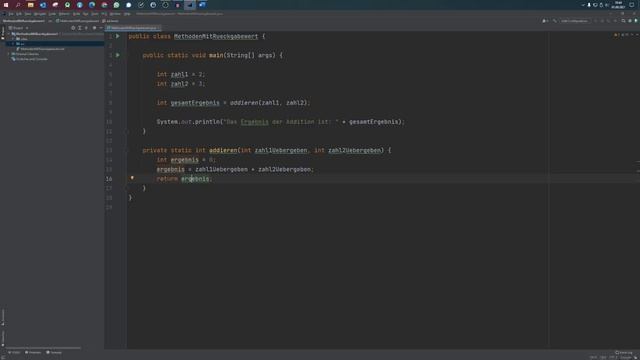Open Windows search from the taskbar
The image size is (640, 360).
[18, 5]
